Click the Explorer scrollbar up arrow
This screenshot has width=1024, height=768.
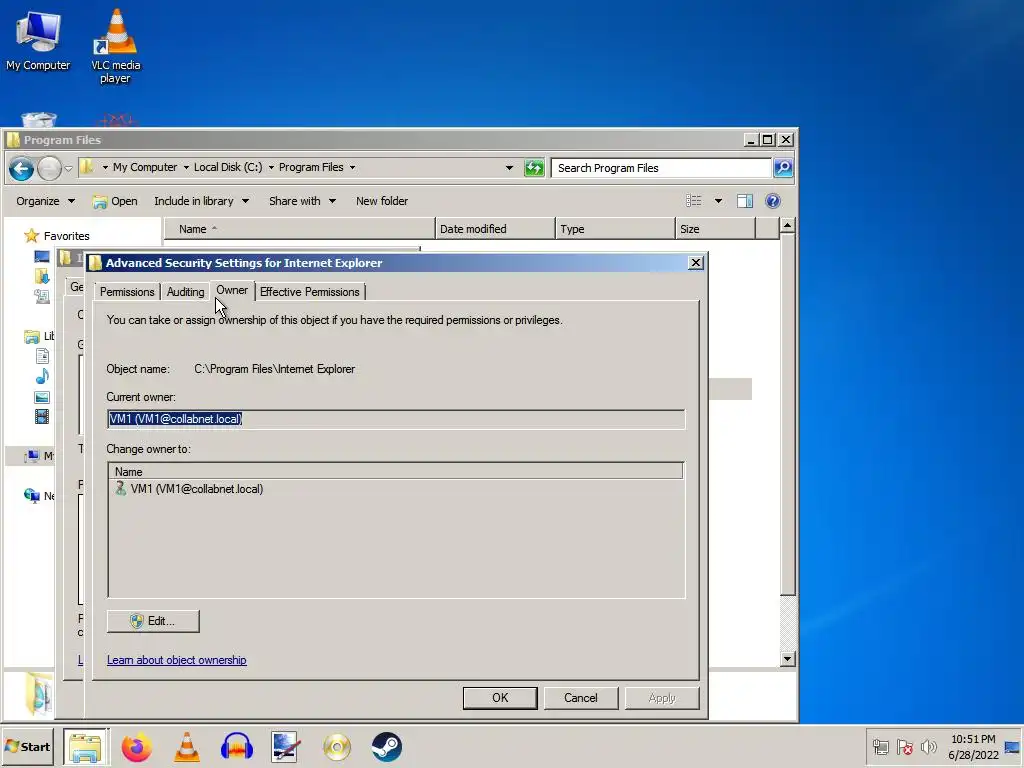(x=788, y=226)
